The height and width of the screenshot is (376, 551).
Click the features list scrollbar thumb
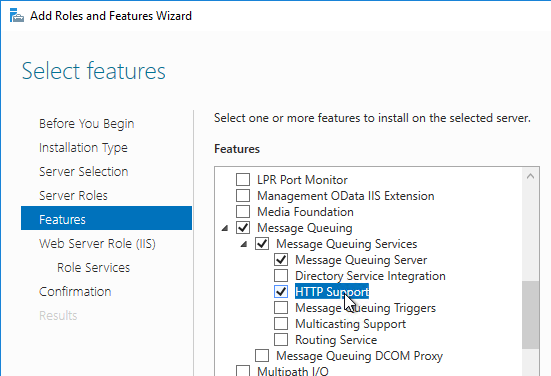click(x=531, y=315)
